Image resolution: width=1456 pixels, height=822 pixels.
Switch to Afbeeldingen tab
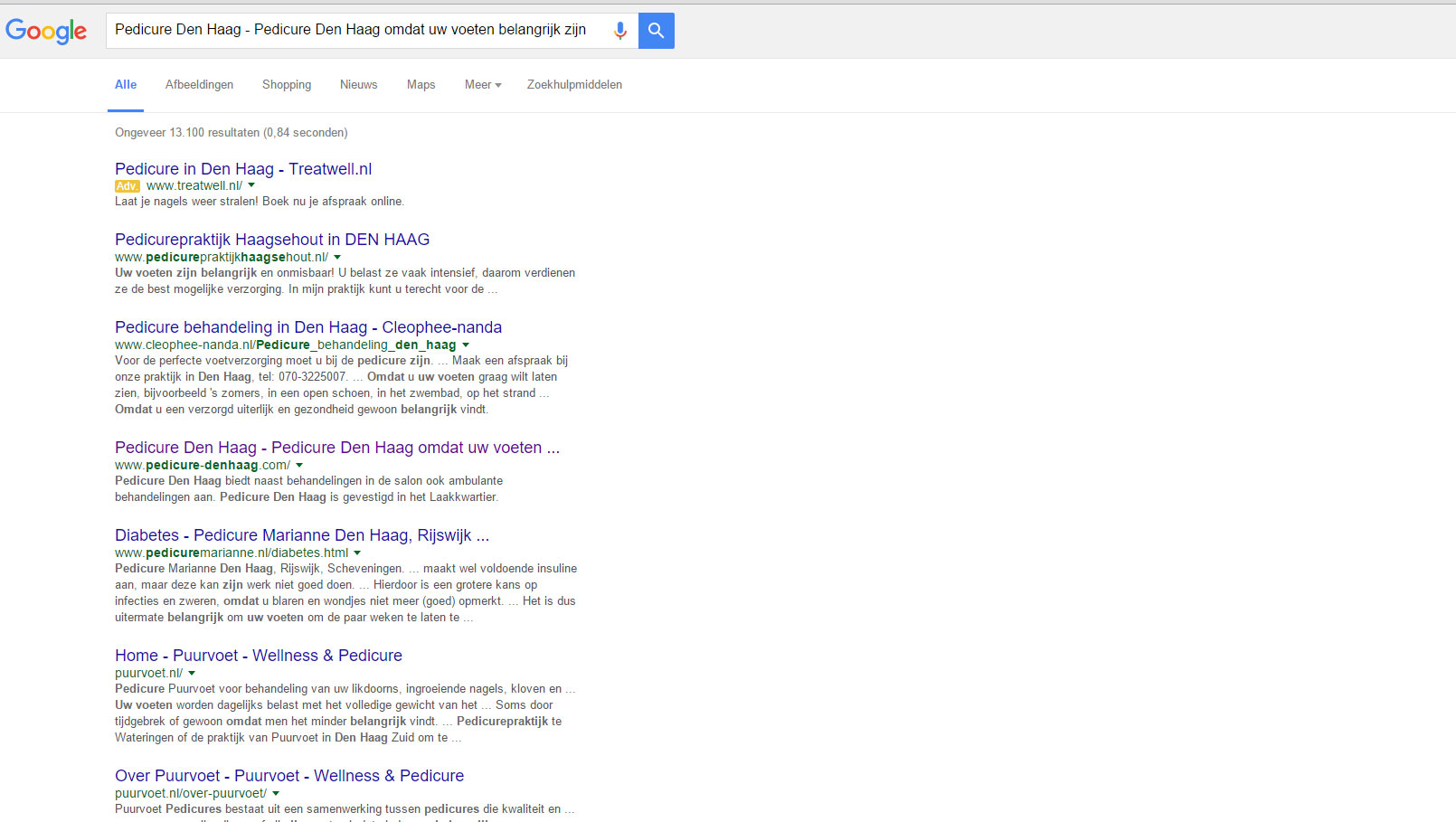[x=199, y=85]
